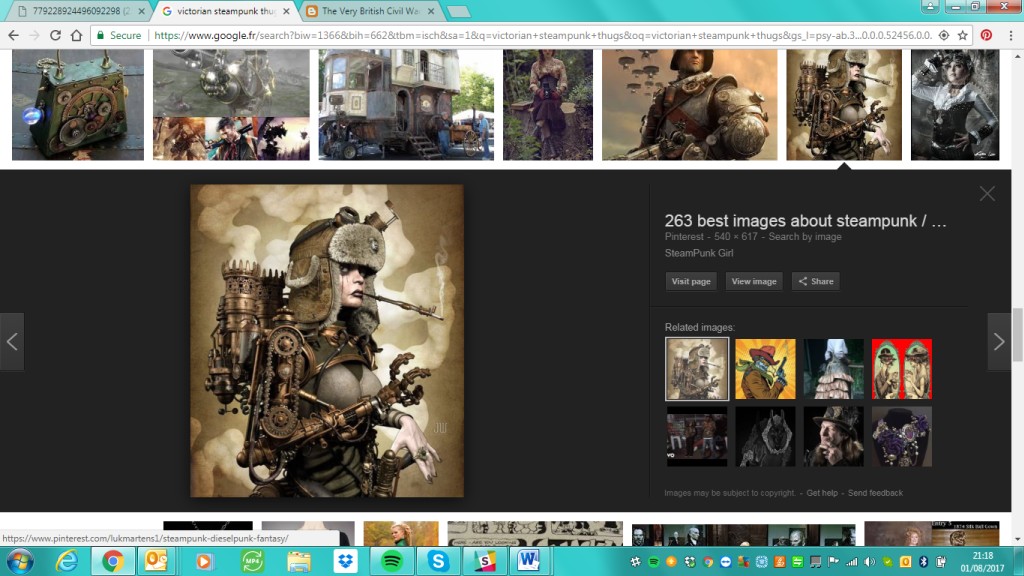The image size is (1024, 576).
Task: Select related image of ruffled dress
Action: 833,369
